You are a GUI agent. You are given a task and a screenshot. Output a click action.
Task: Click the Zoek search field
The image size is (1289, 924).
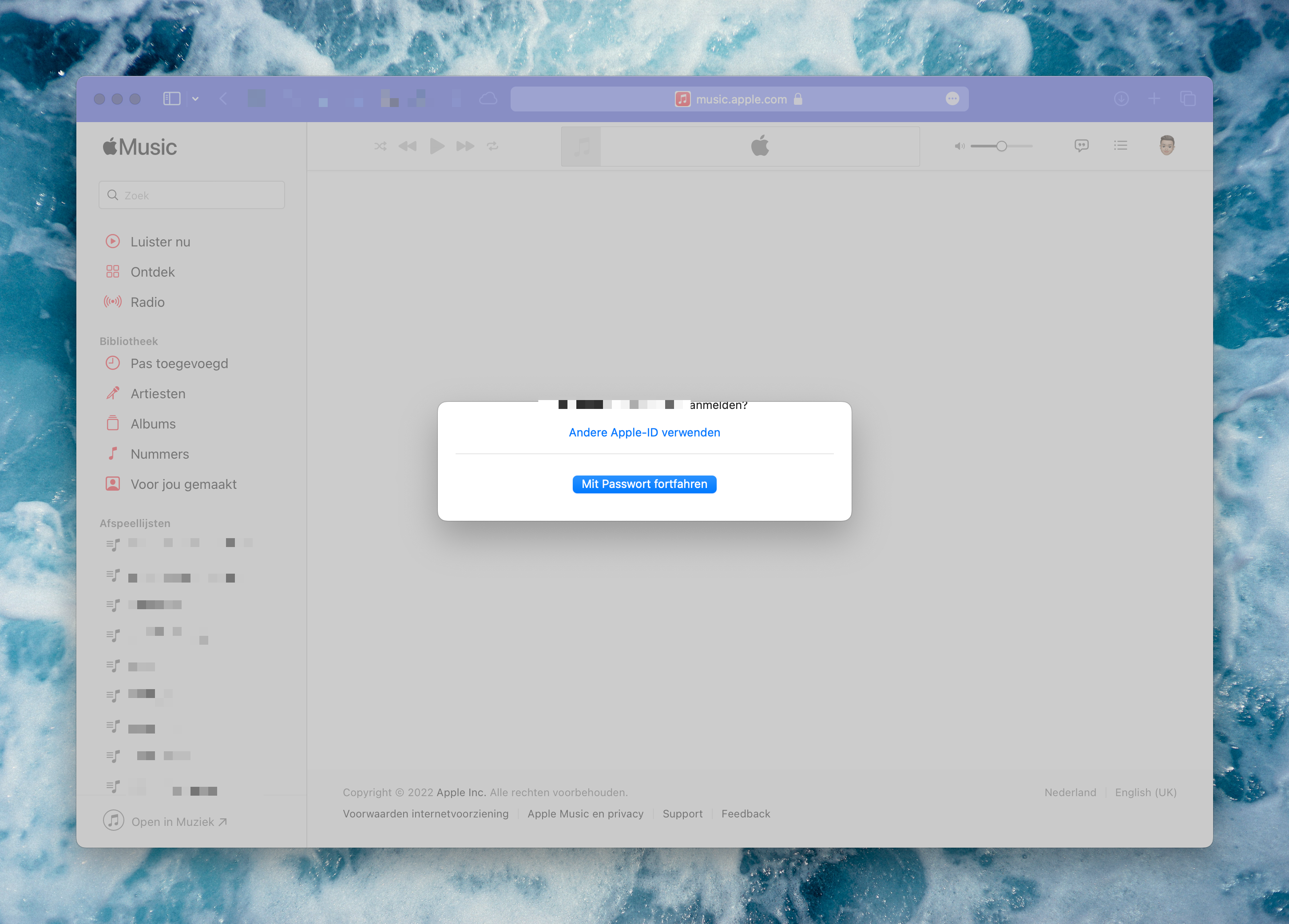coord(191,195)
